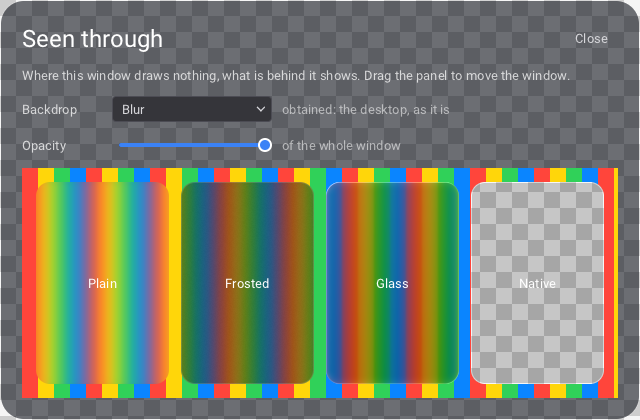Click the 'of the whole window' label
640x420 pixels.
pos(341,146)
